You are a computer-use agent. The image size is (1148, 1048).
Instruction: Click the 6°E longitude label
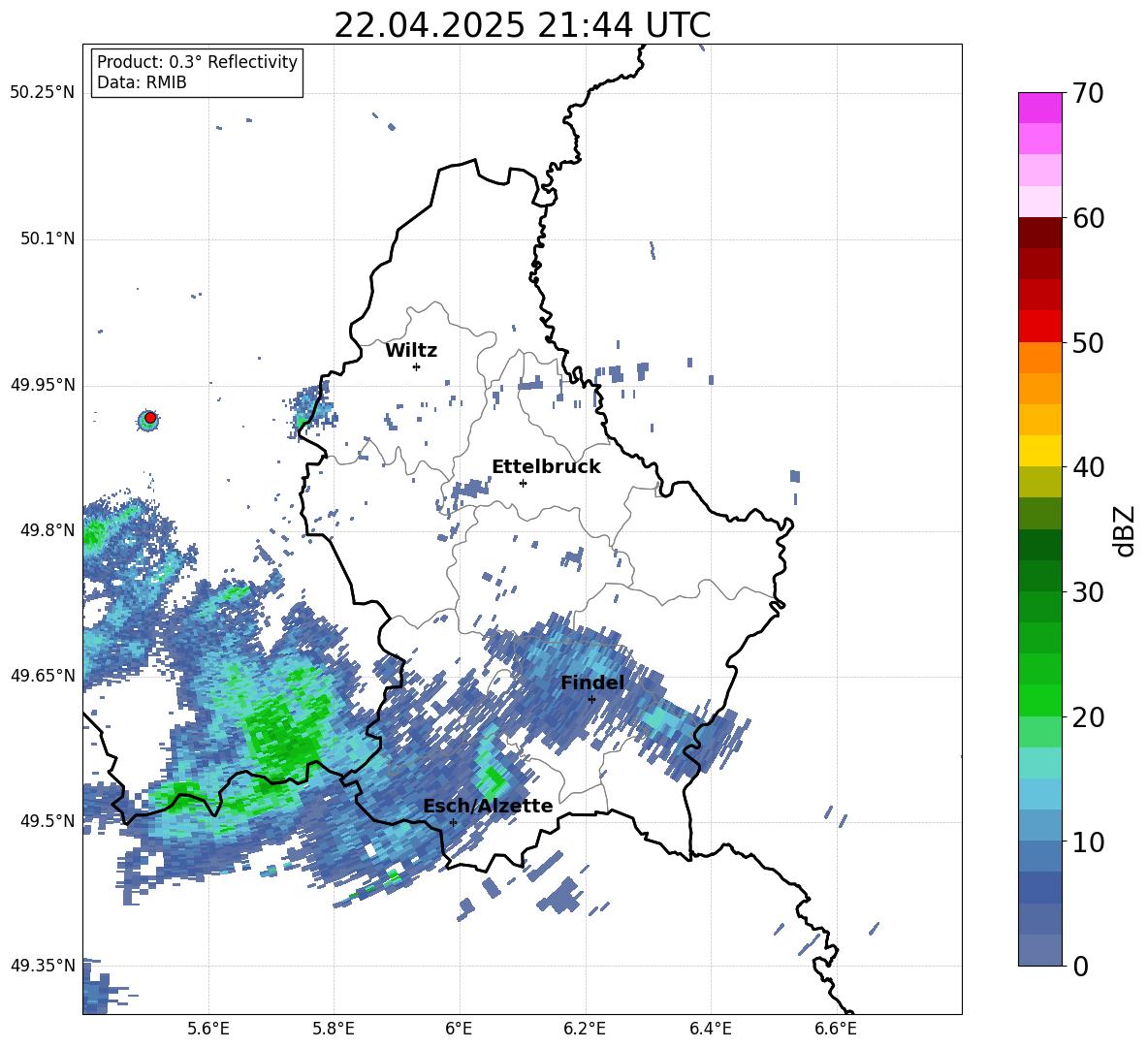(459, 1029)
